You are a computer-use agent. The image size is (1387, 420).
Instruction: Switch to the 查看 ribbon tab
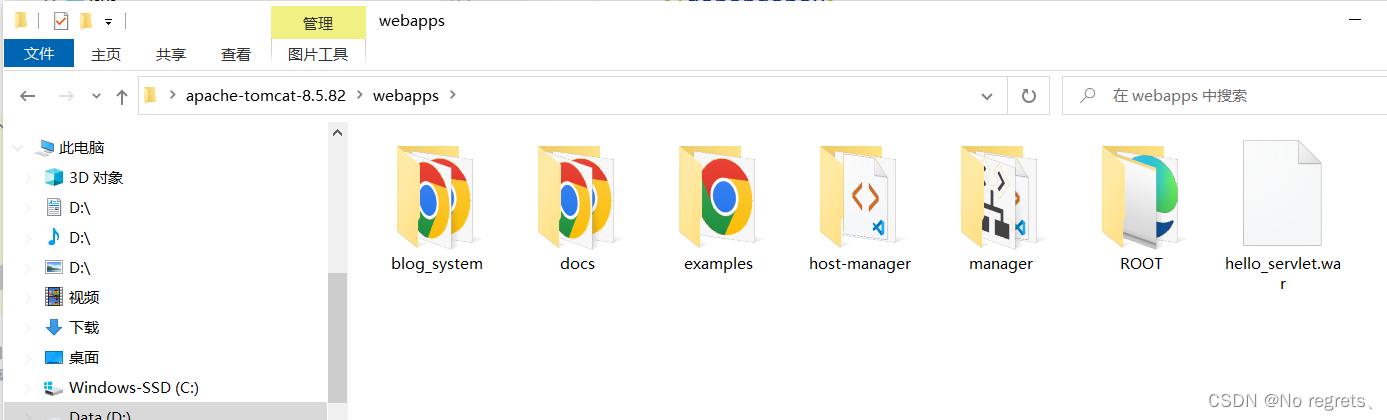click(x=236, y=55)
